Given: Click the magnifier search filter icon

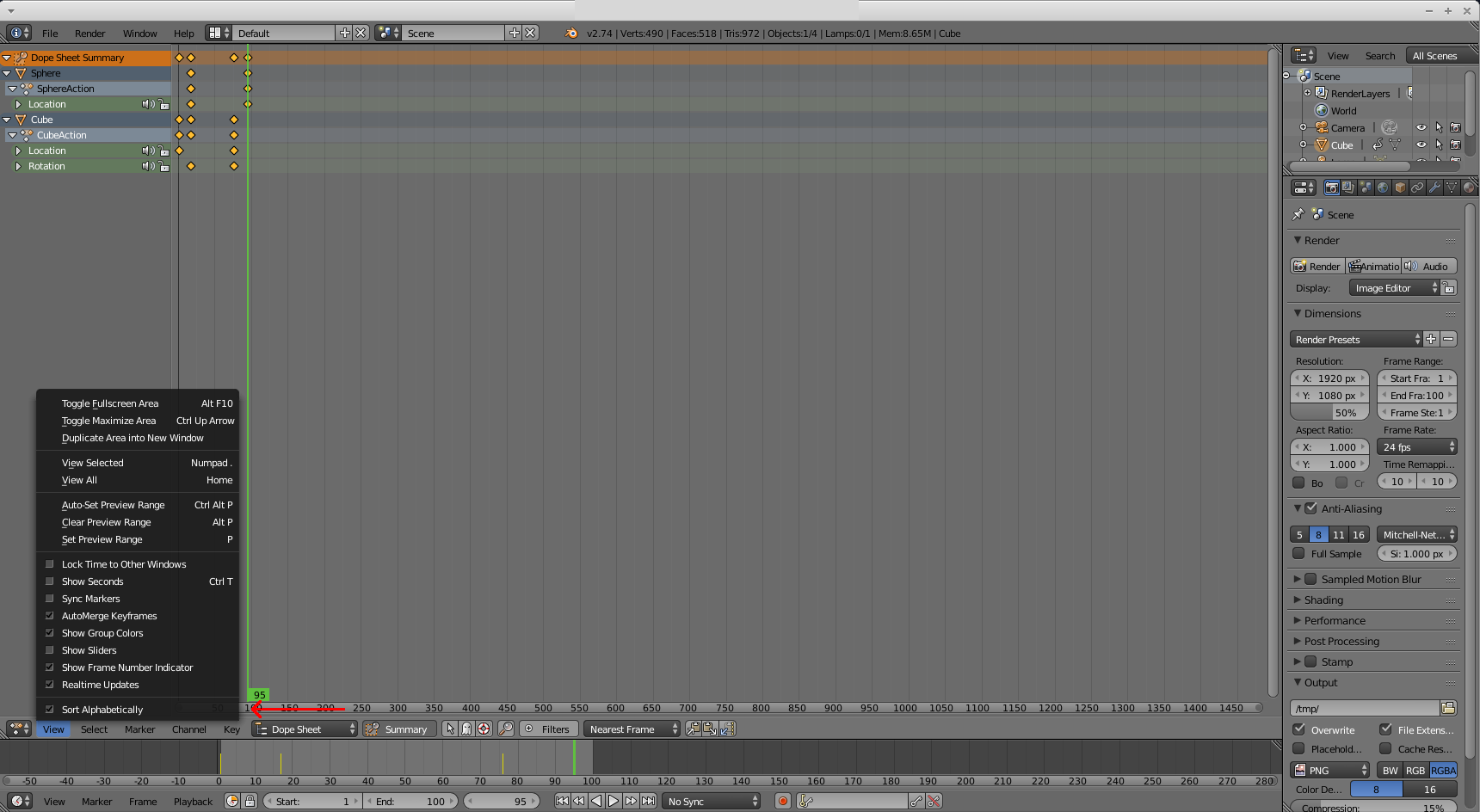Looking at the screenshot, I should tap(506, 729).
